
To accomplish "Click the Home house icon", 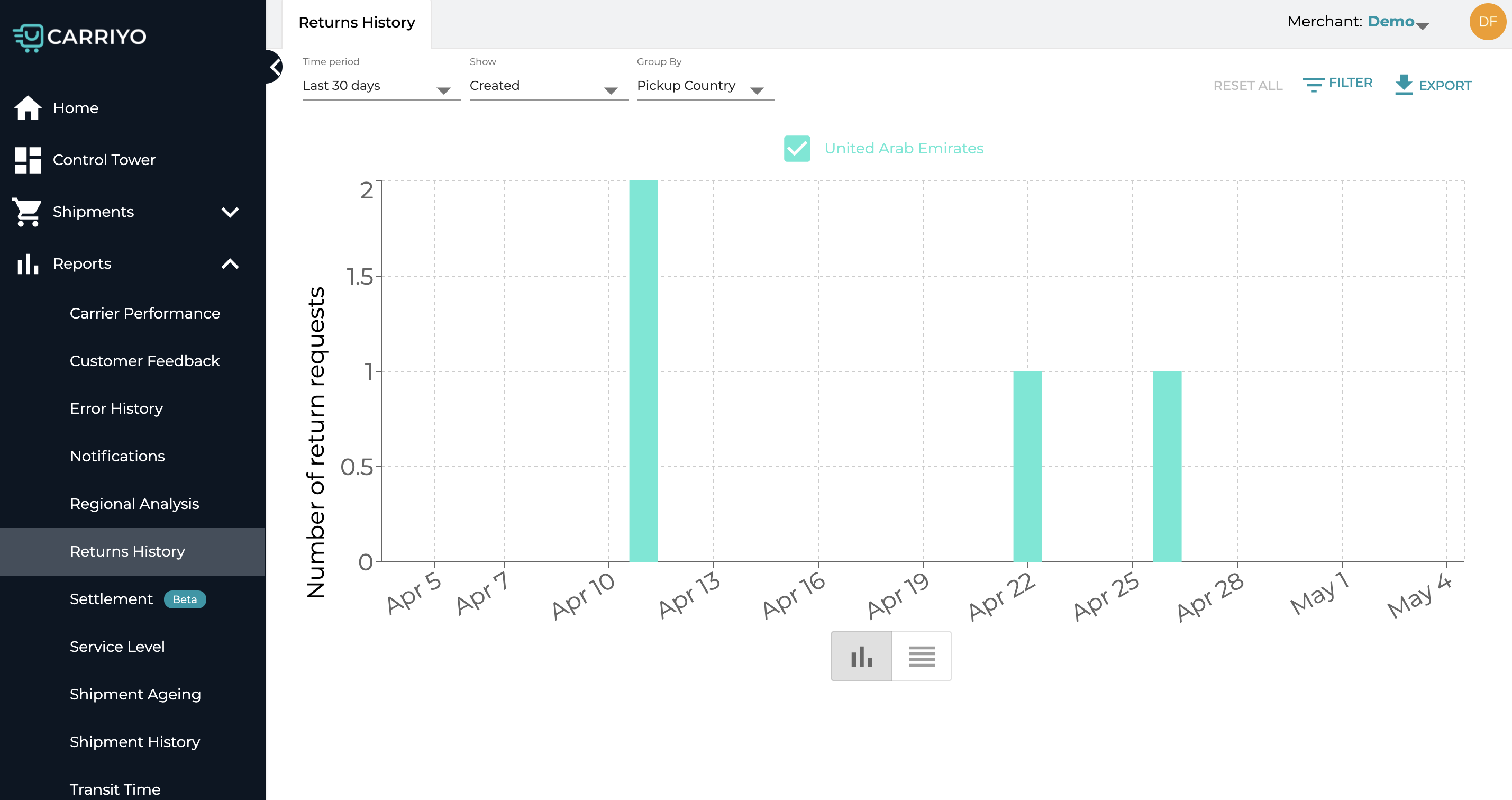I will pos(28,108).
